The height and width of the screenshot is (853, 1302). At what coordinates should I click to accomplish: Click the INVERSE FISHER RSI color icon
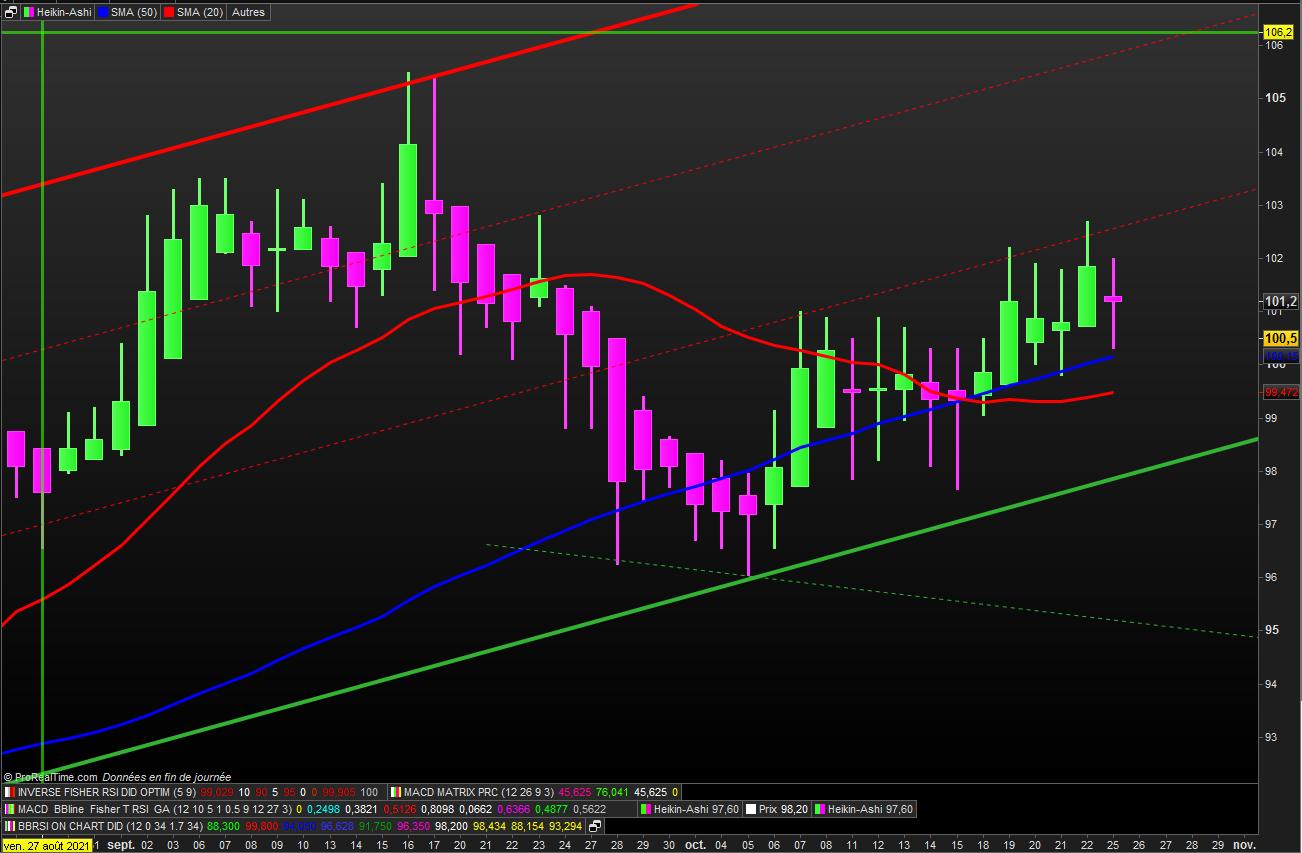10,791
